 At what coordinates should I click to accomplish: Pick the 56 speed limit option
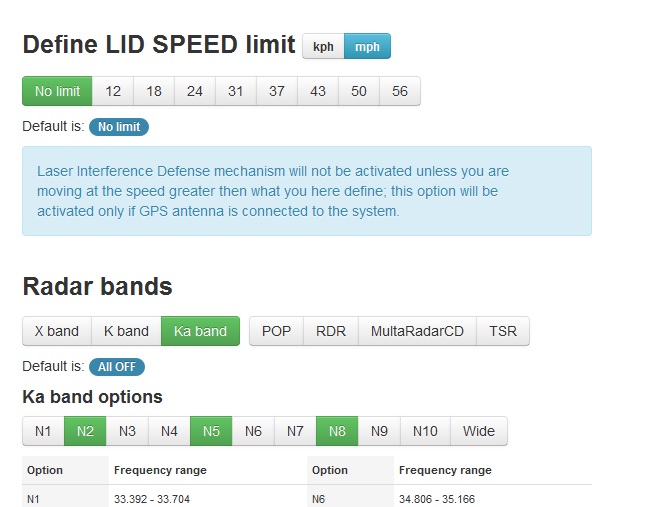click(400, 91)
